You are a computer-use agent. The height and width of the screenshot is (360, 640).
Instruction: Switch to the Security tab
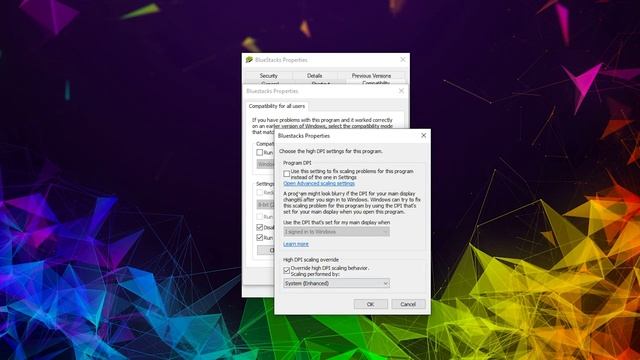click(268, 76)
